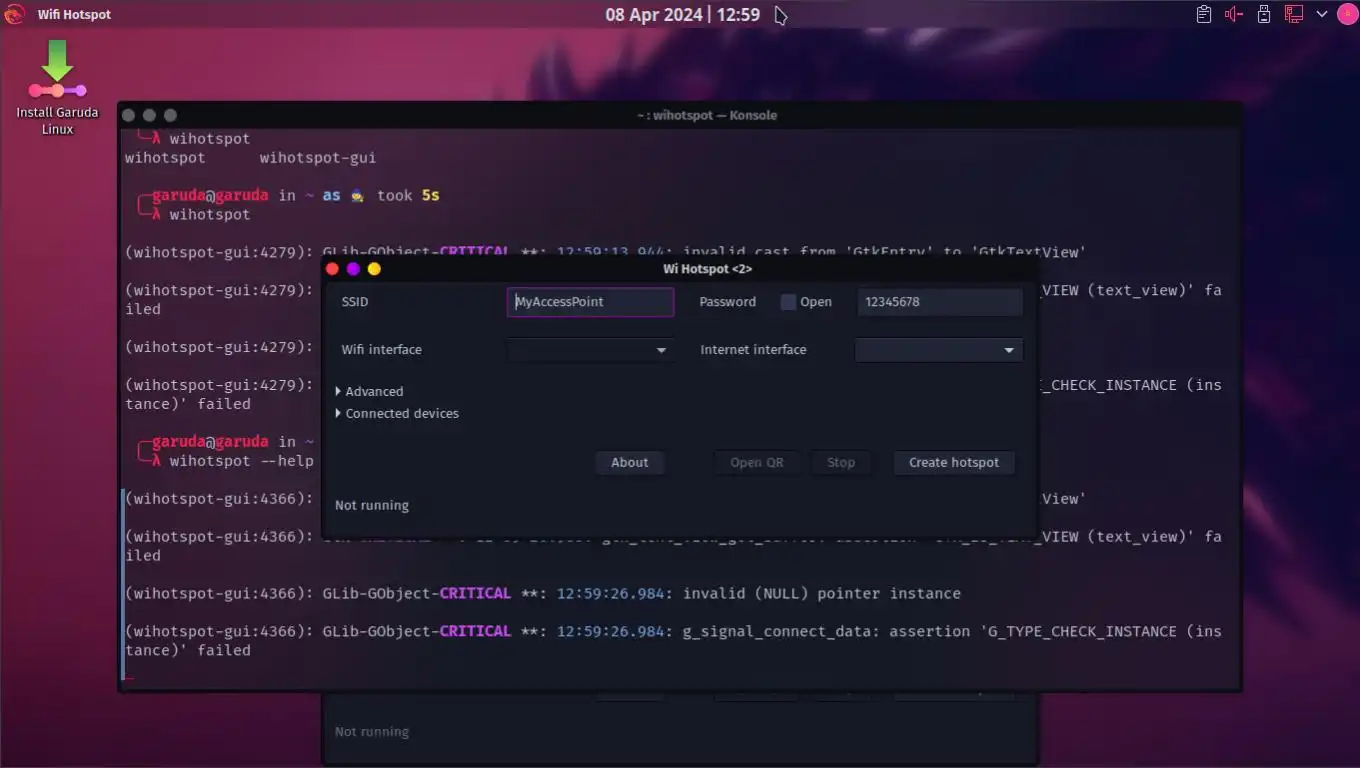This screenshot has width=1360, height=768.
Task: Expand hidden system tray icons chevron
Action: pyautogui.click(x=1322, y=14)
